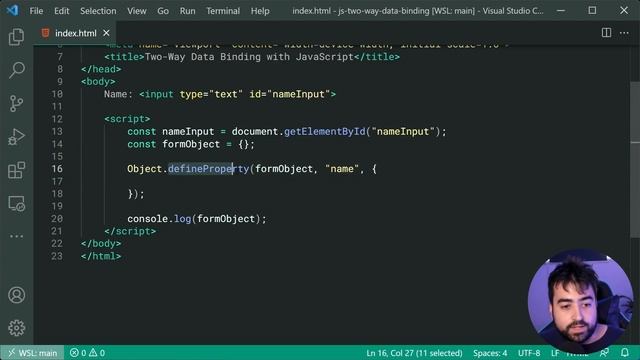Select the index.html editor tab
The height and width of the screenshot is (360, 640).
pos(75,33)
